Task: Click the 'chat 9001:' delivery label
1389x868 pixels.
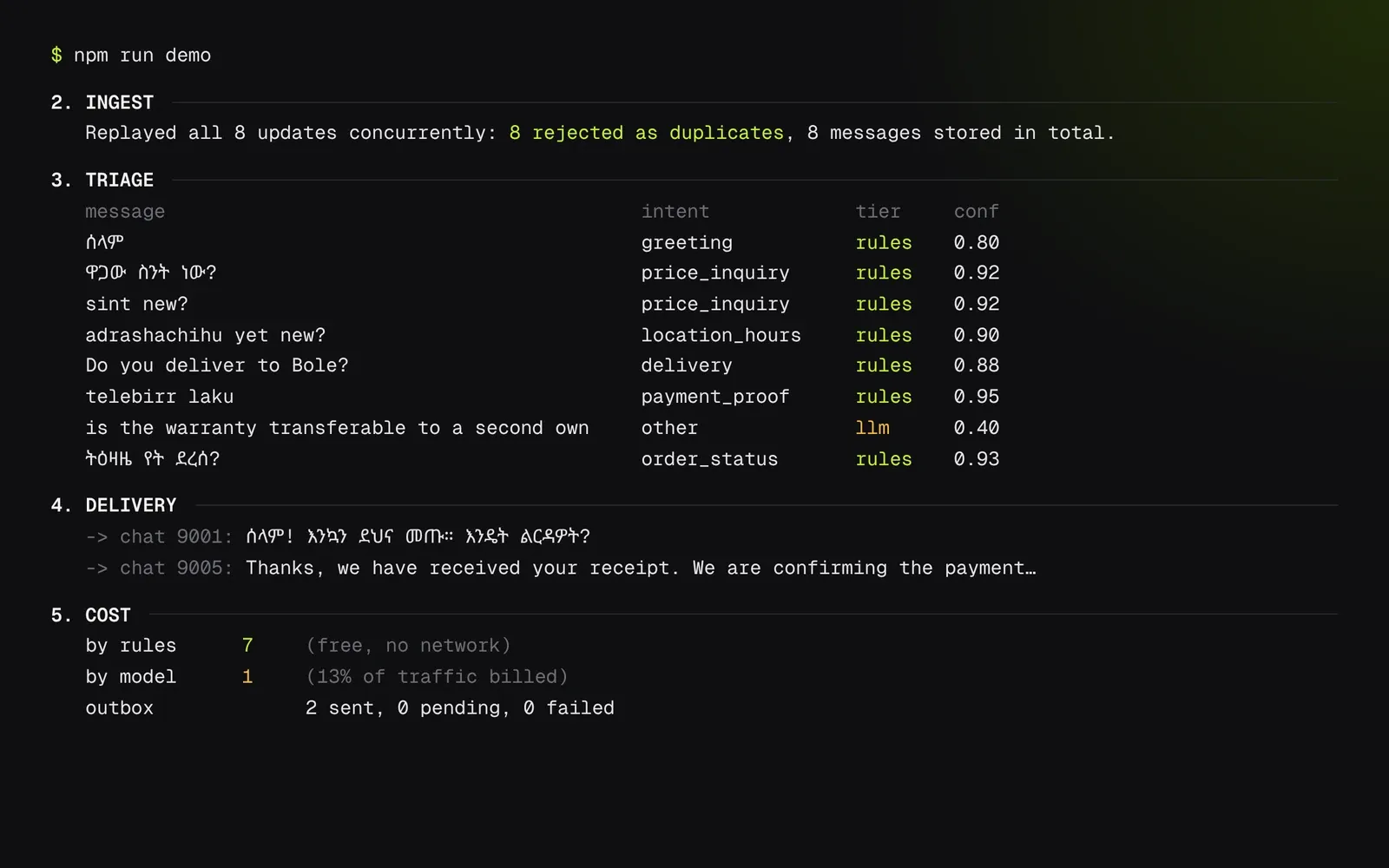Action: click(x=176, y=536)
